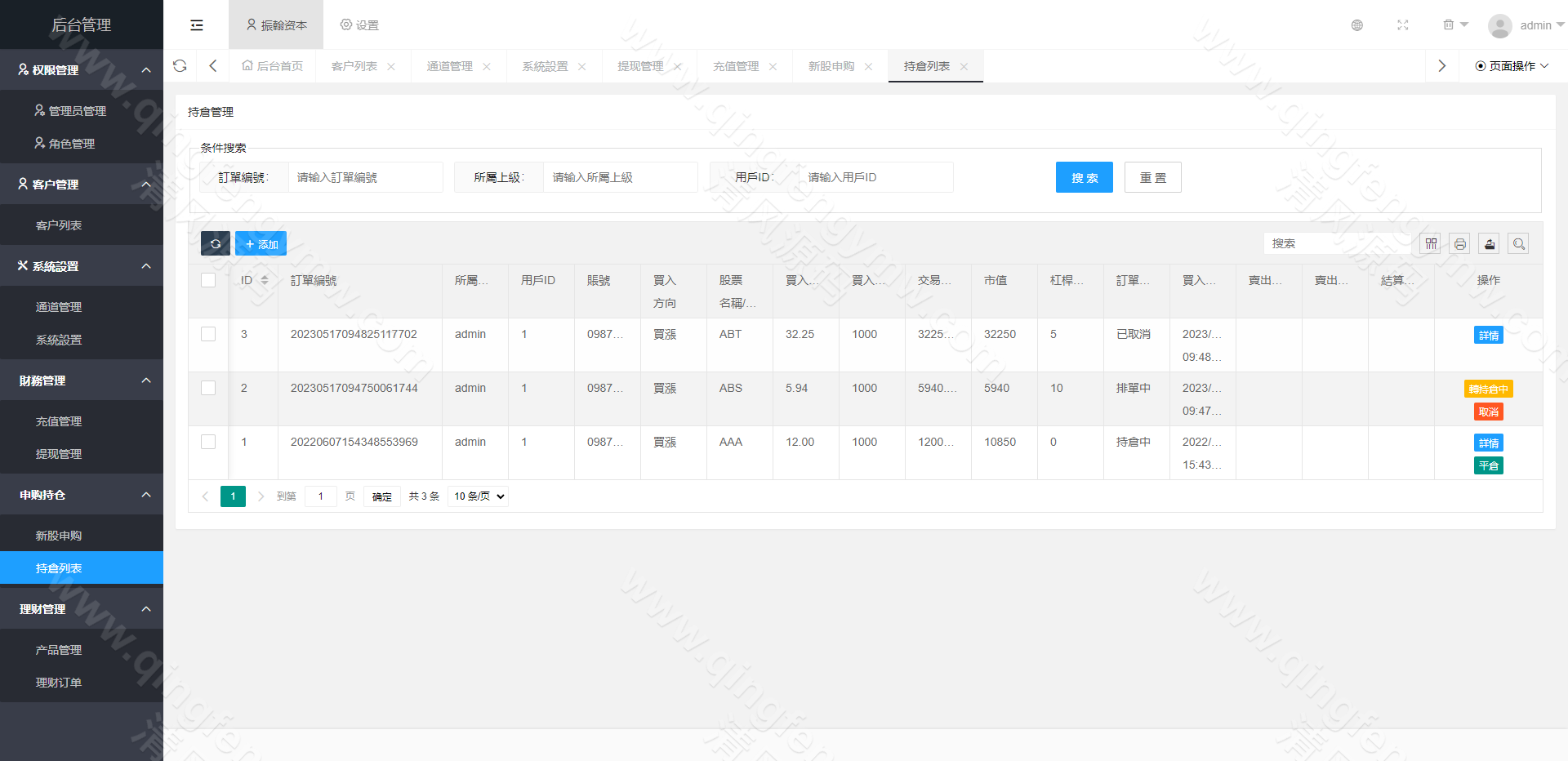Expand the 页面操作 dropdown menu
The width and height of the screenshot is (1568, 761).
click(1512, 66)
